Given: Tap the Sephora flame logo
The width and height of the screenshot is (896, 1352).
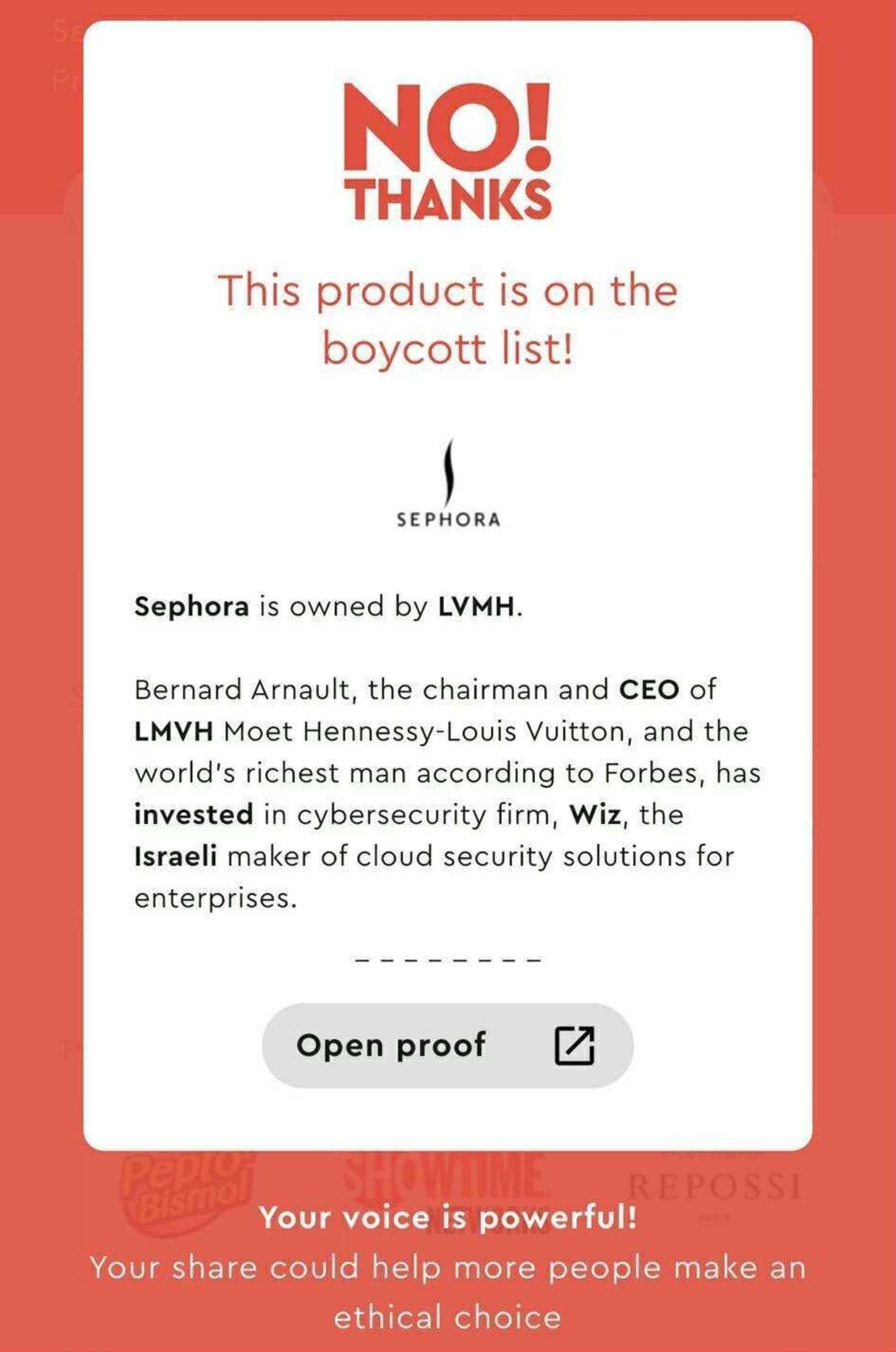Looking at the screenshot, I should coord(448,469).
